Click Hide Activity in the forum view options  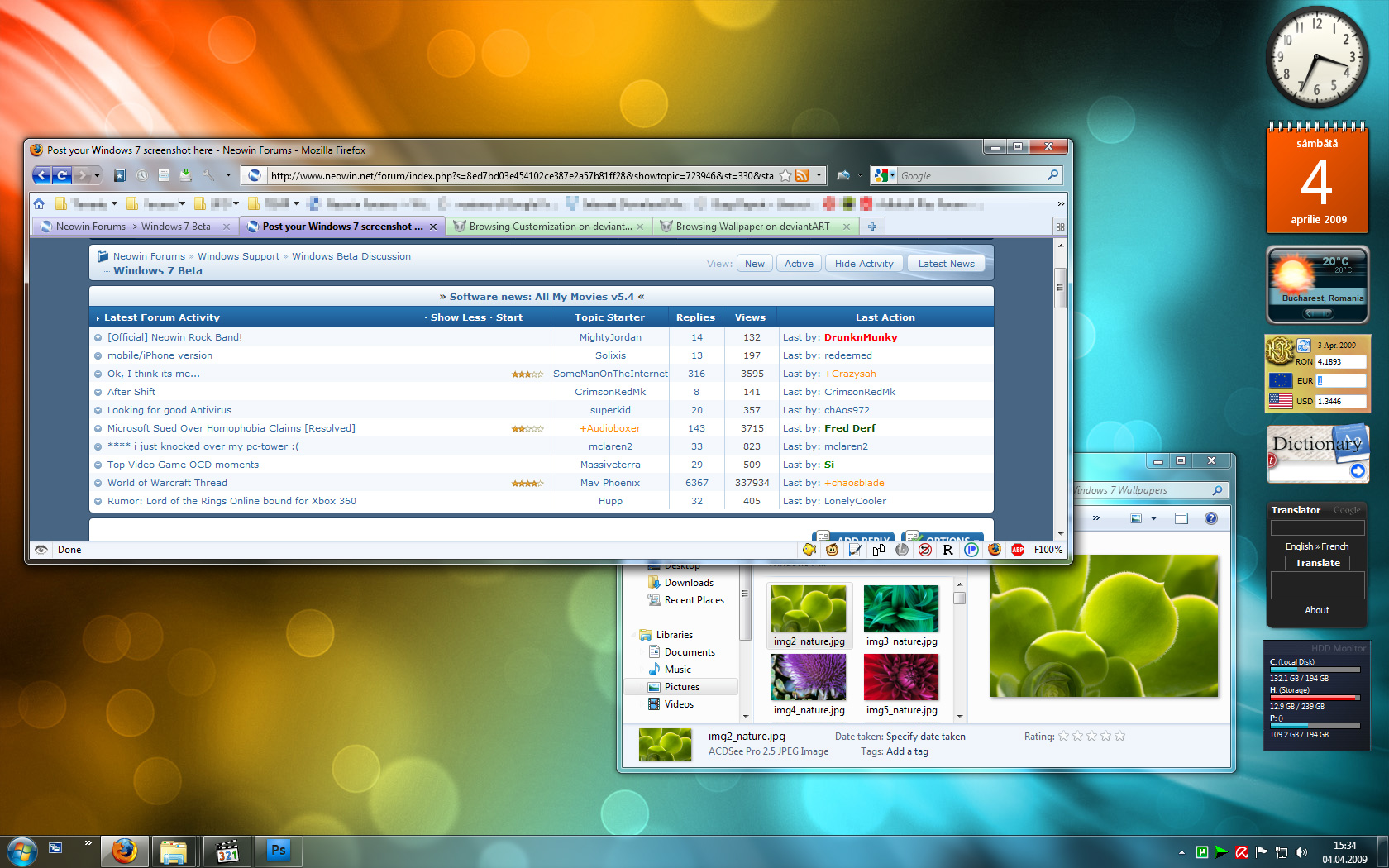pyautogui.click(x=863, y=263)
